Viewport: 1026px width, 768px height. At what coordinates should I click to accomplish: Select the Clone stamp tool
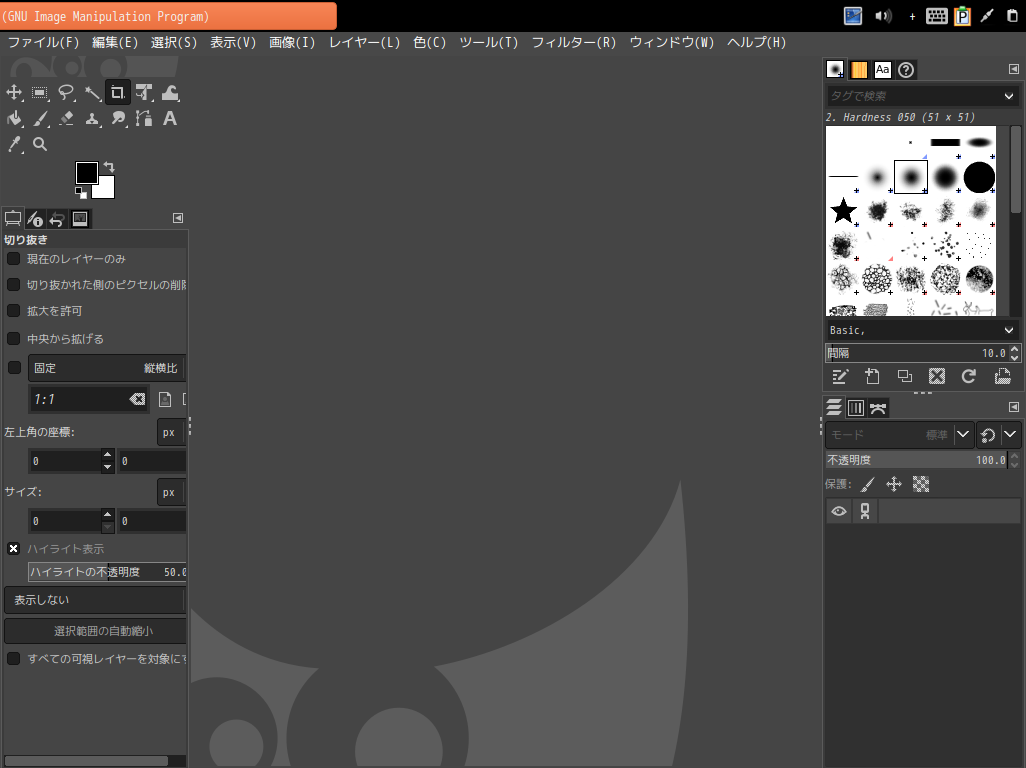pyautogui.click(x=92, y=118)
